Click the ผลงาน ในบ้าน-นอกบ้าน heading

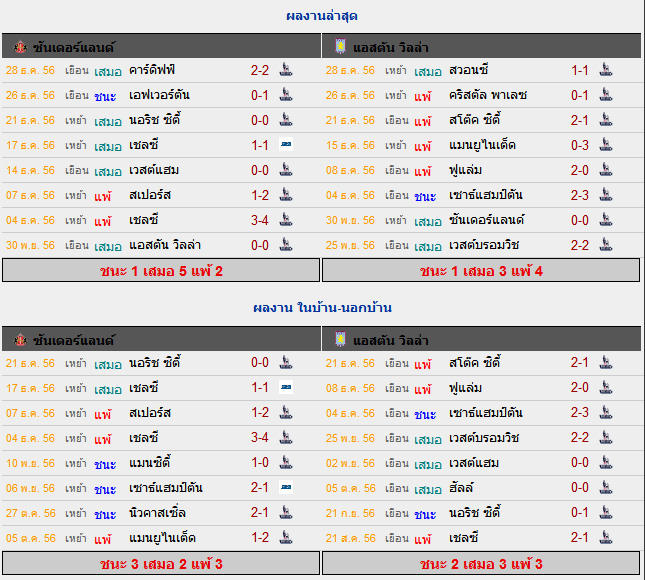coord(322,308)
